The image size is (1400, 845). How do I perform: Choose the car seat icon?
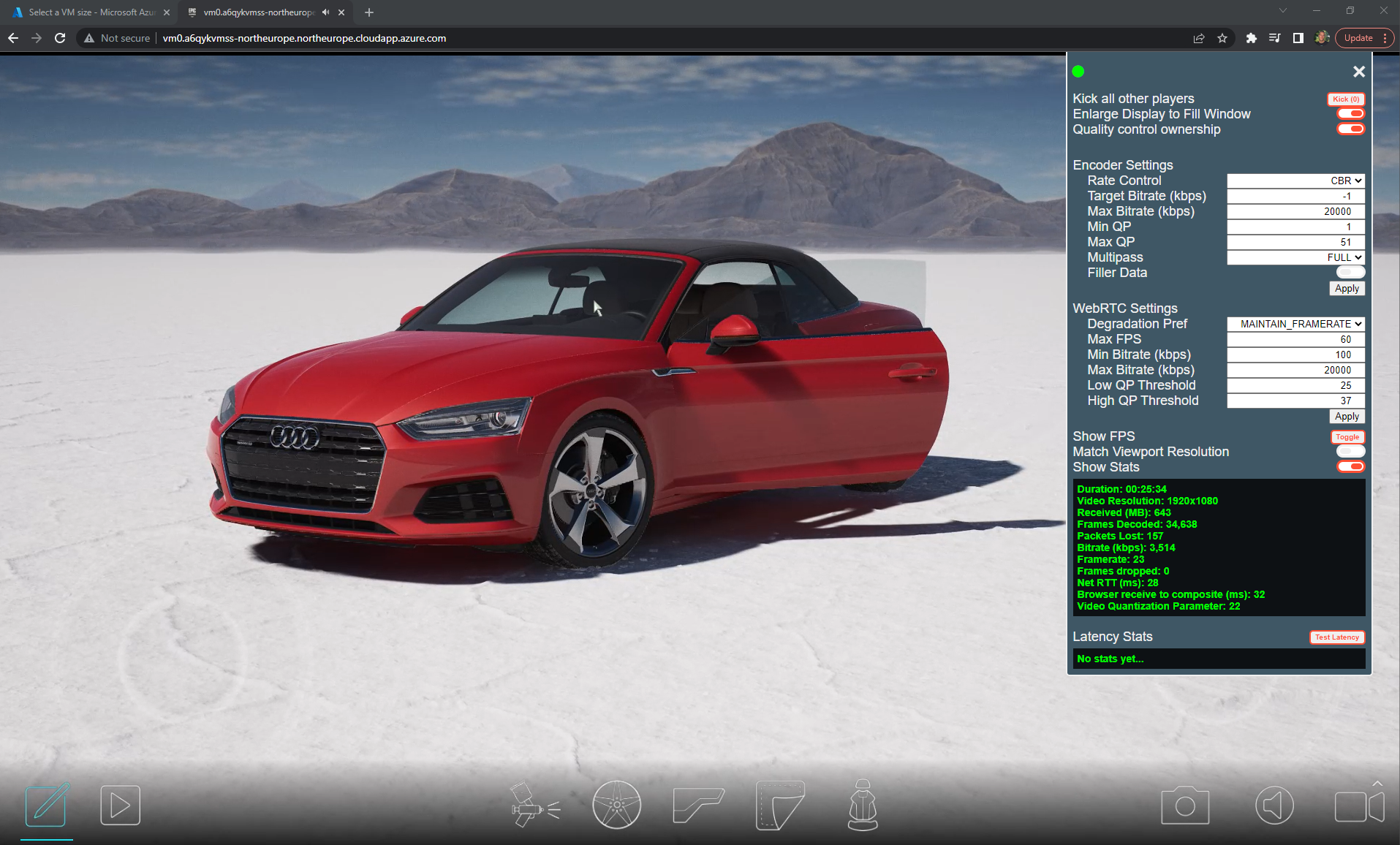[x=863, y=805]
